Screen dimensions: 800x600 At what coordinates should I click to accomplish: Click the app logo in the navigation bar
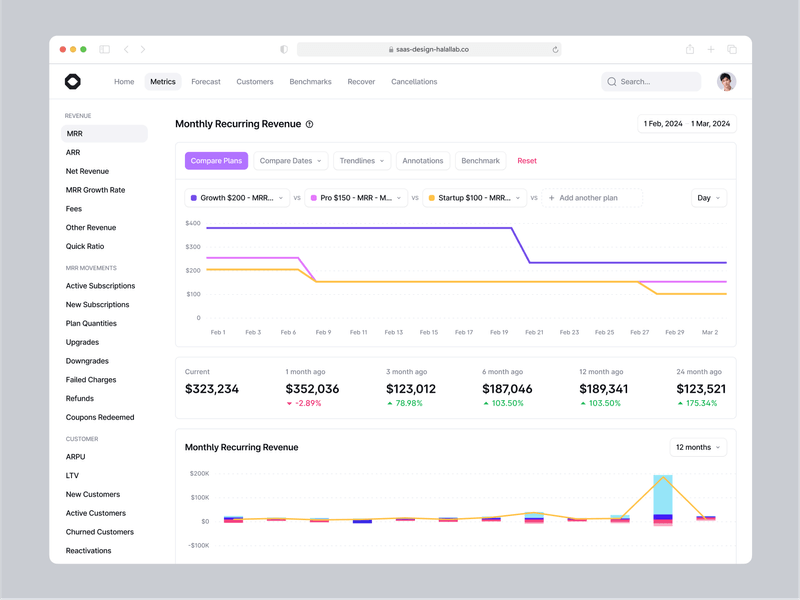coord(74,81)
